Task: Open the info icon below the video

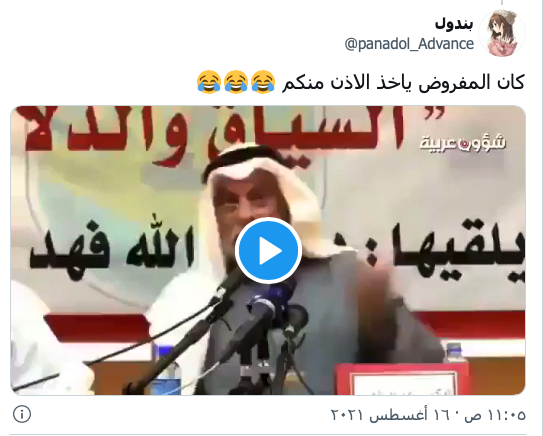Action: (x=22, y=414)
